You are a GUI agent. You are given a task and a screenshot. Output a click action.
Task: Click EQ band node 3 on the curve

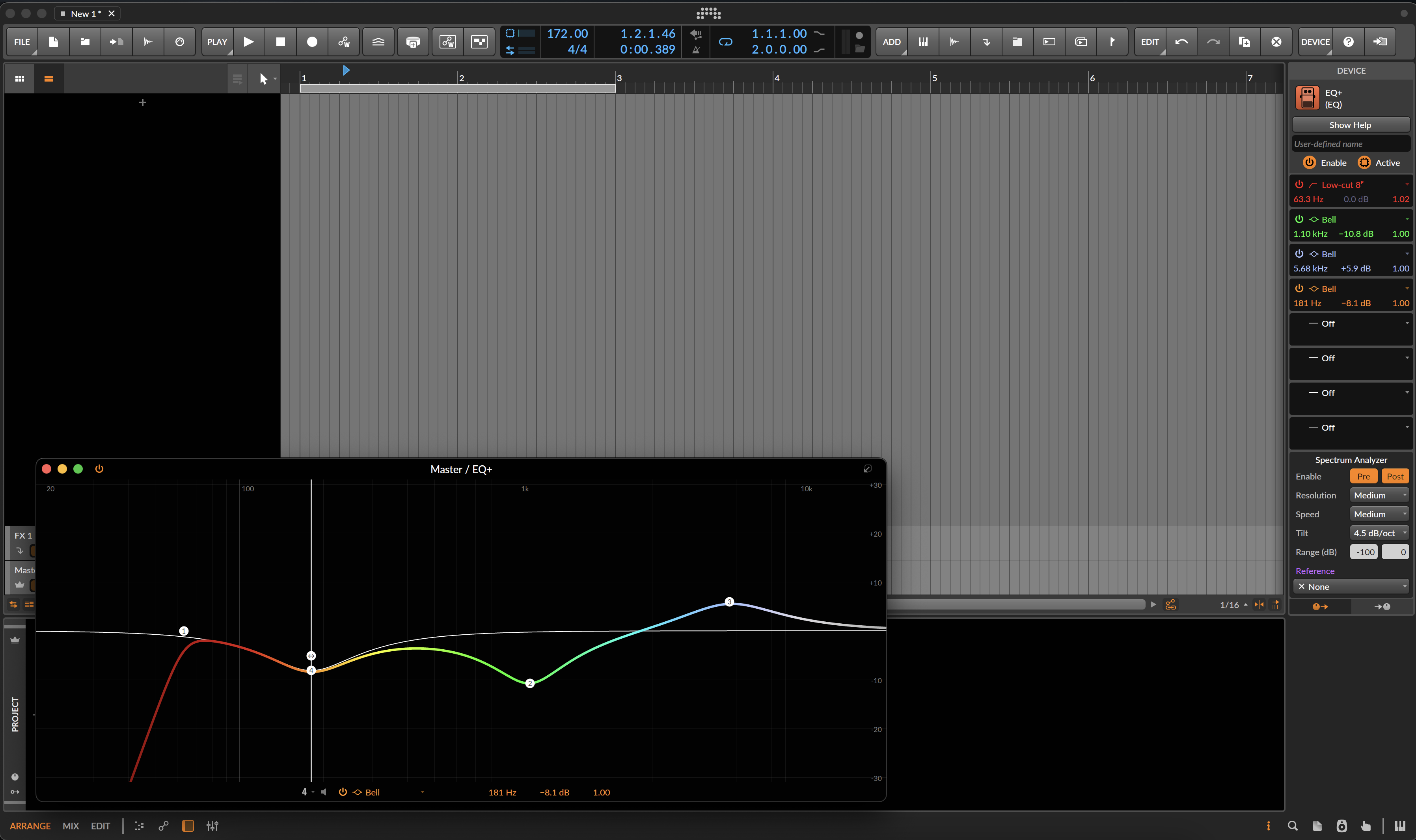729,602
